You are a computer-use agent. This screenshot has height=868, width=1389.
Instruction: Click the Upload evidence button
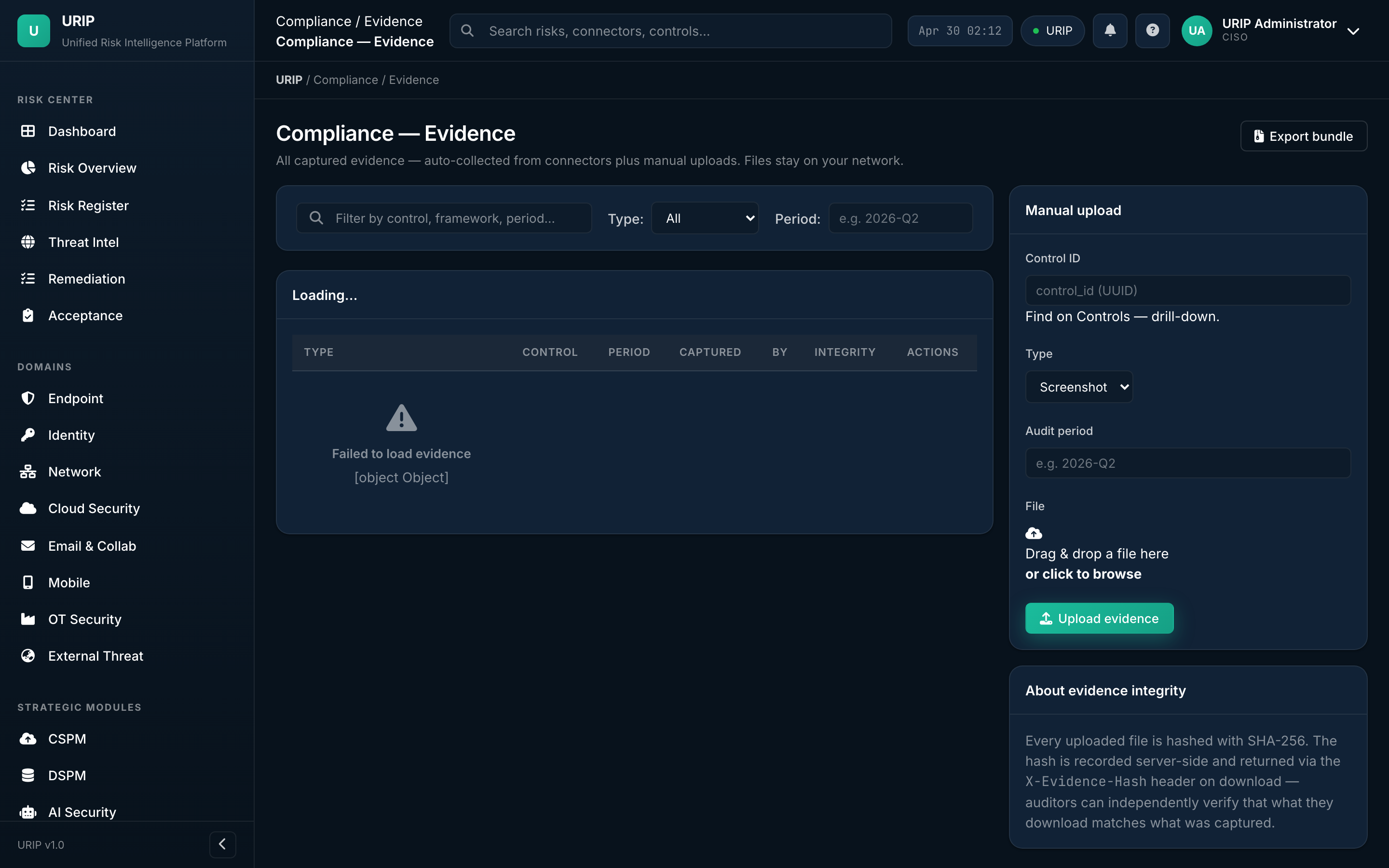click(x=1099, y=618)
